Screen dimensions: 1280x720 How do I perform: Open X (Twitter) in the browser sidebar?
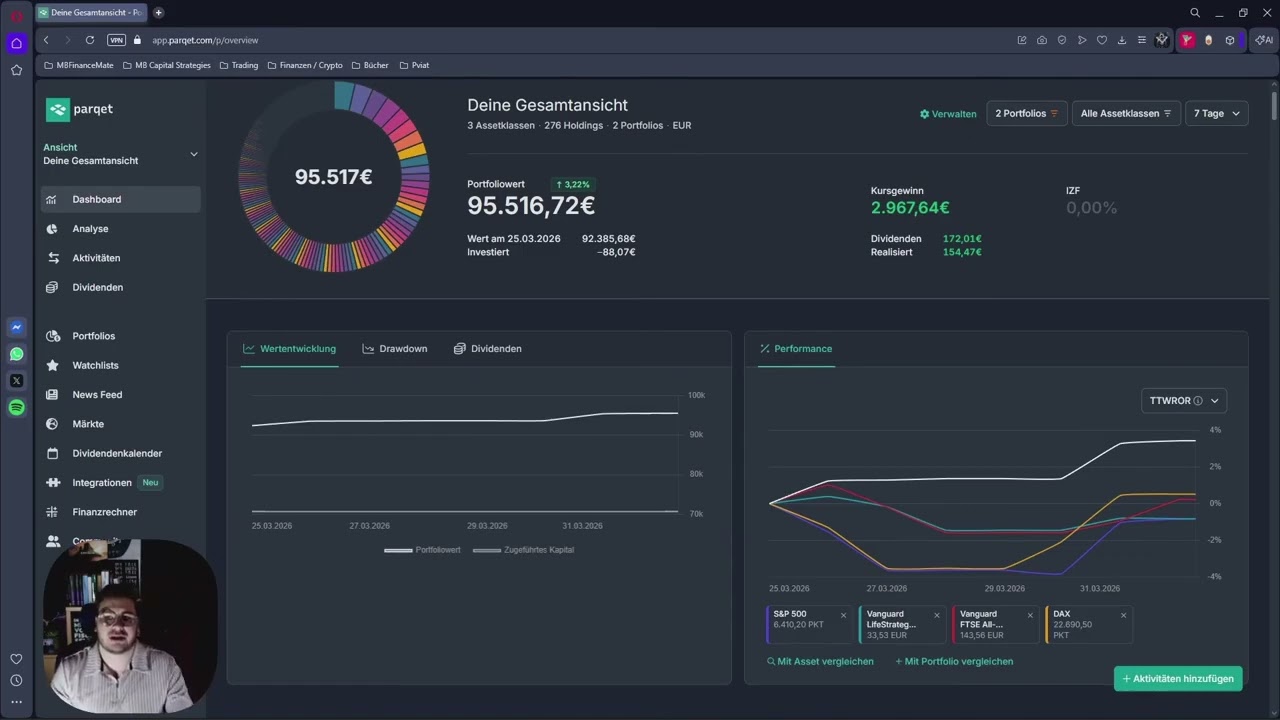[16, 381]
